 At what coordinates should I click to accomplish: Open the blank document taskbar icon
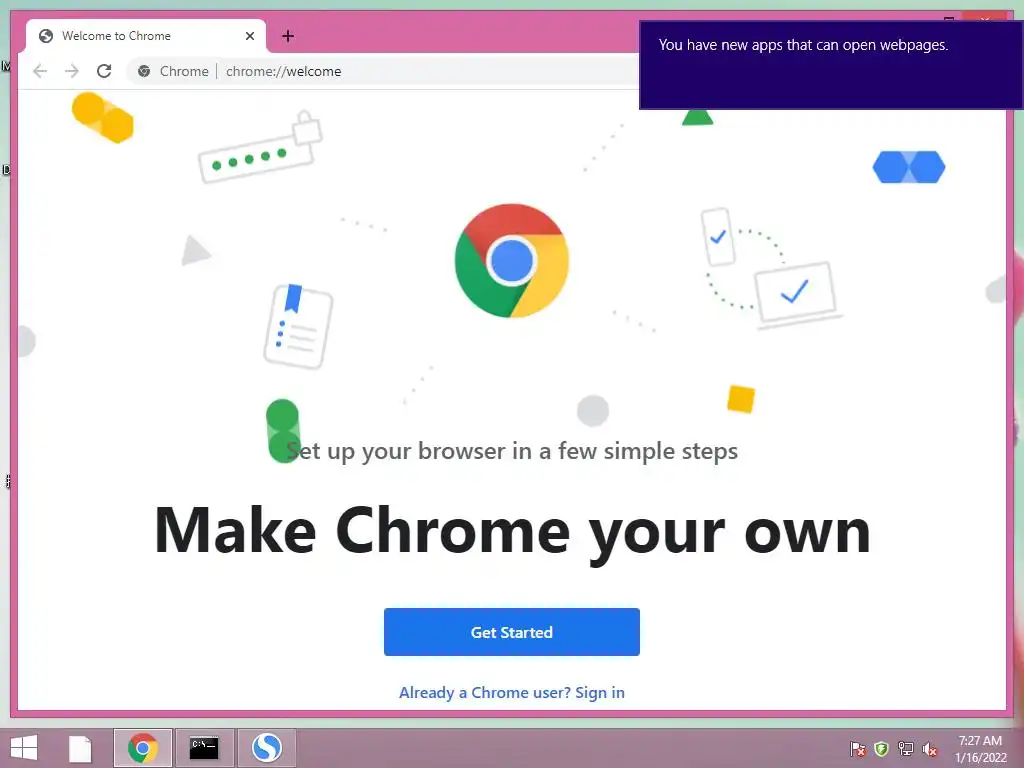point(80,748)
